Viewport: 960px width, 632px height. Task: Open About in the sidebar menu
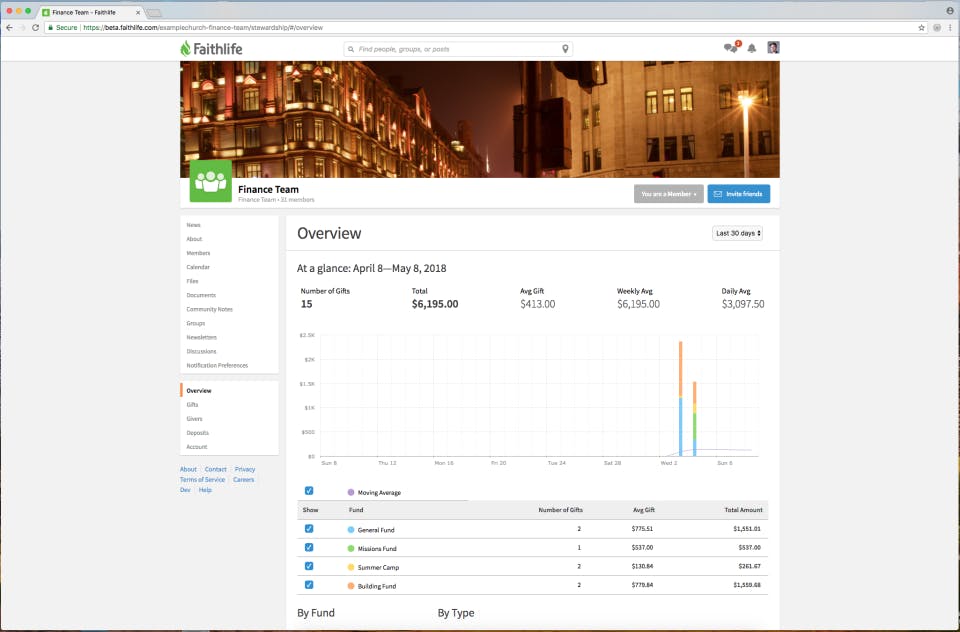click(x=194, y=239)
